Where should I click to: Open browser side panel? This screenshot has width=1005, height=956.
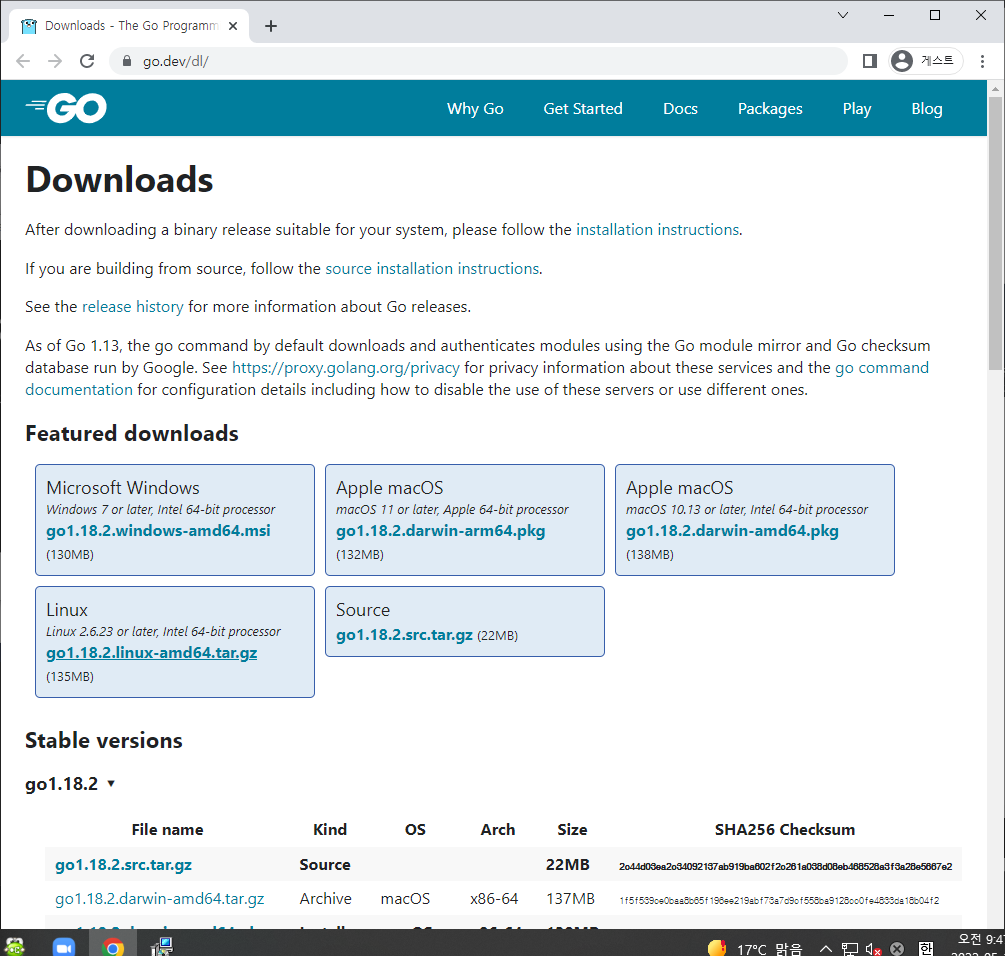[869, 61]
